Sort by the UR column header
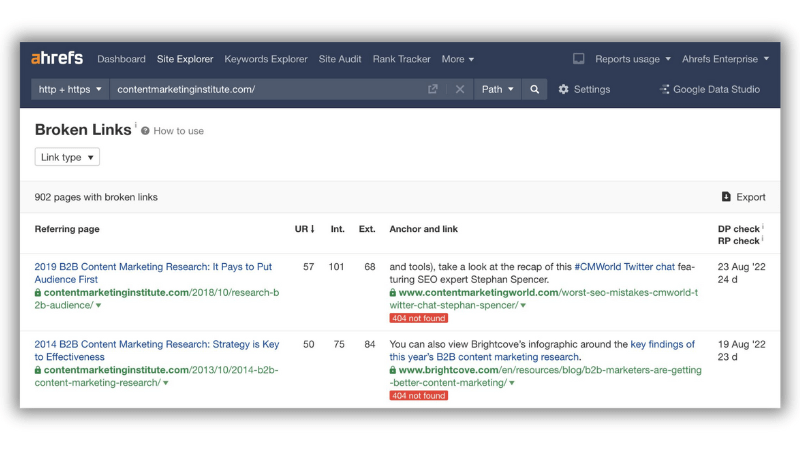 (x=304, y=229)
